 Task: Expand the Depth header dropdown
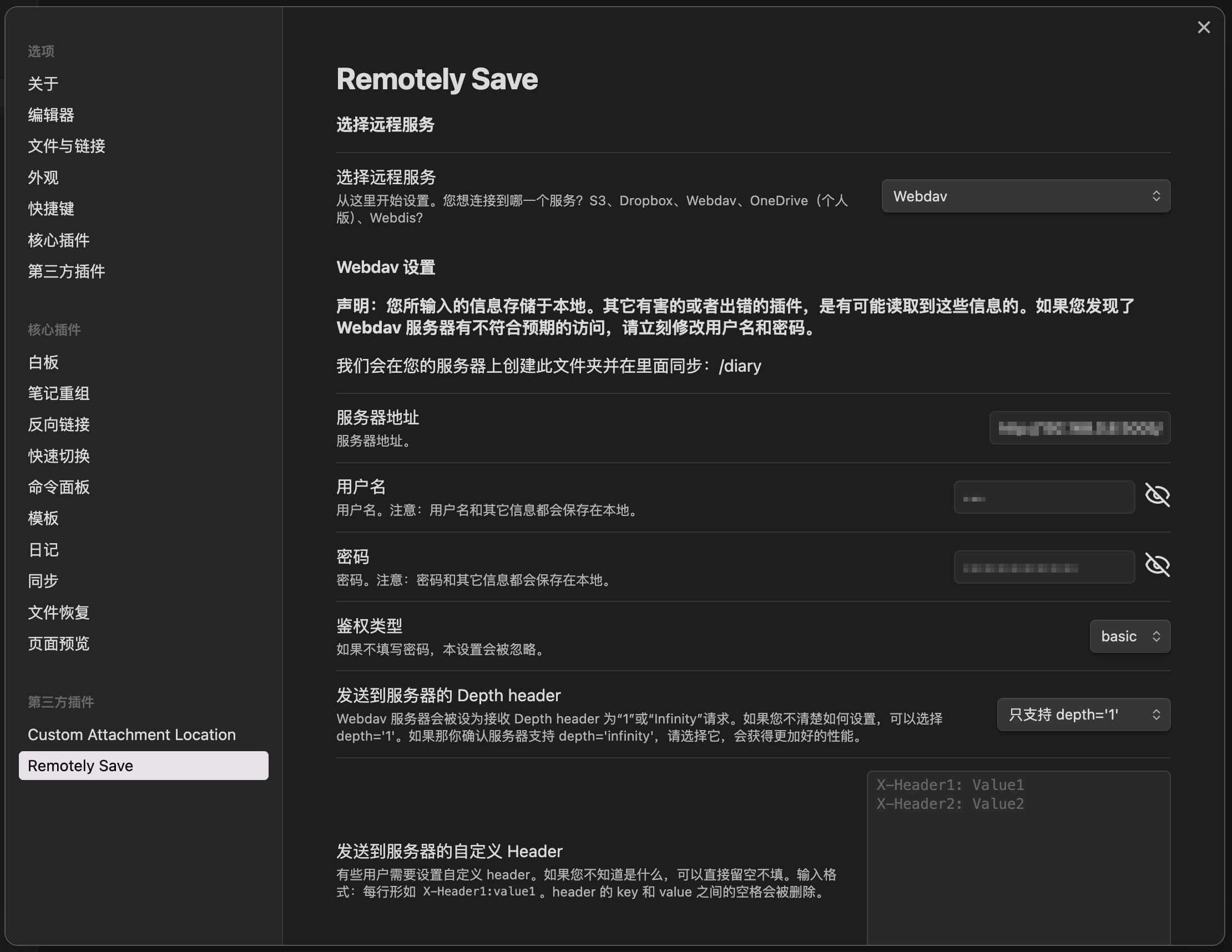[1083, 715]
